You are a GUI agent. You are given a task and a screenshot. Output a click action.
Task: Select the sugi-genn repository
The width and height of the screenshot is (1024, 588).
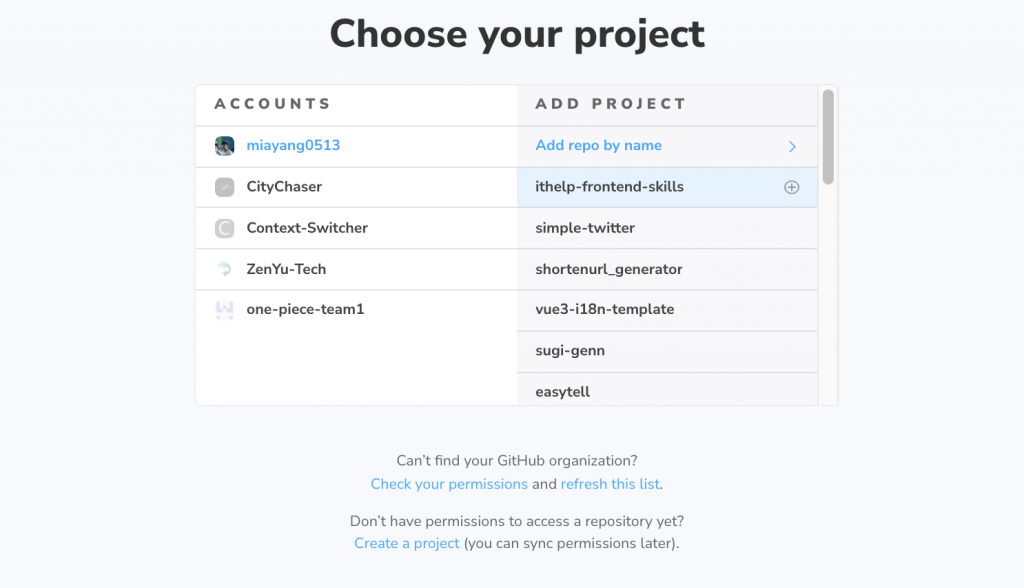[x=570, y=351]
